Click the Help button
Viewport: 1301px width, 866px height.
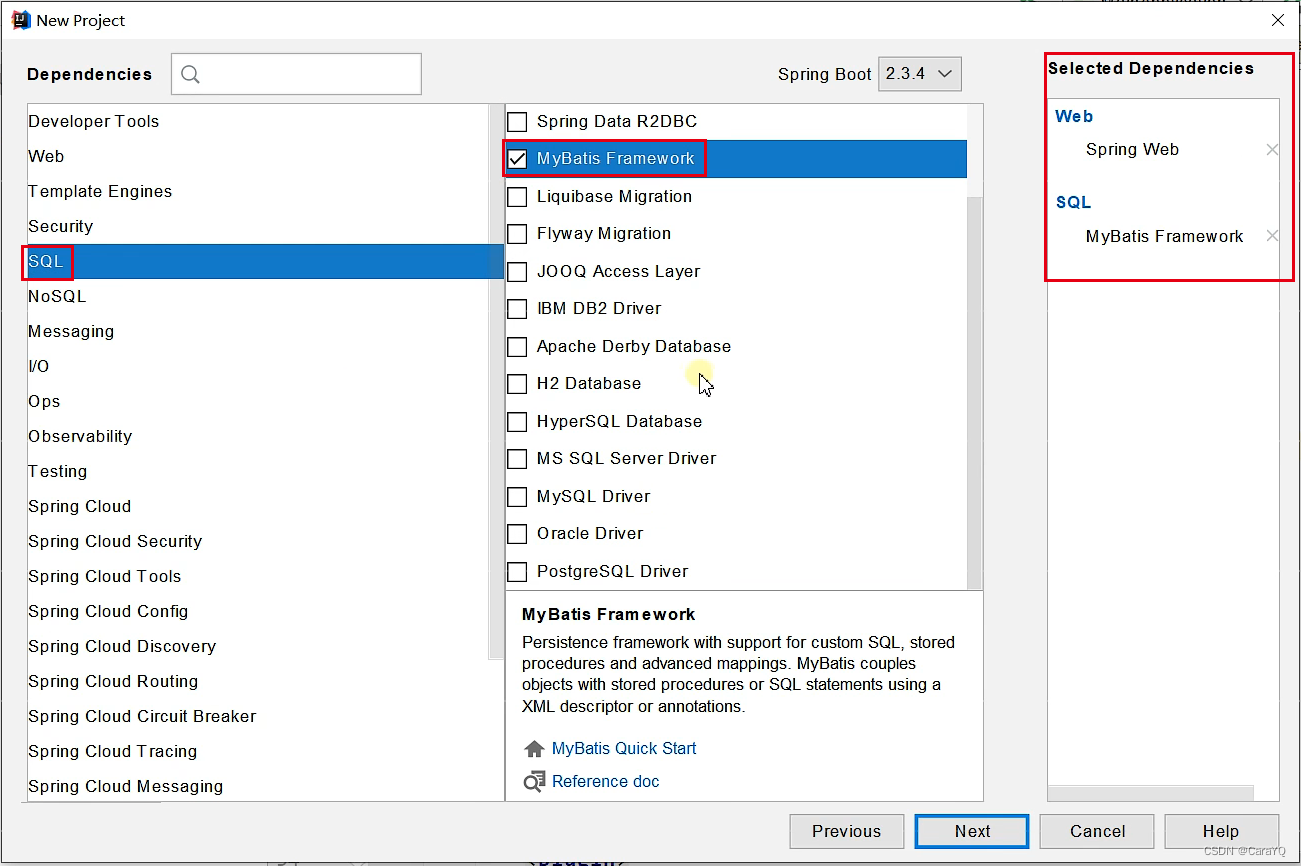(1221, 832)
